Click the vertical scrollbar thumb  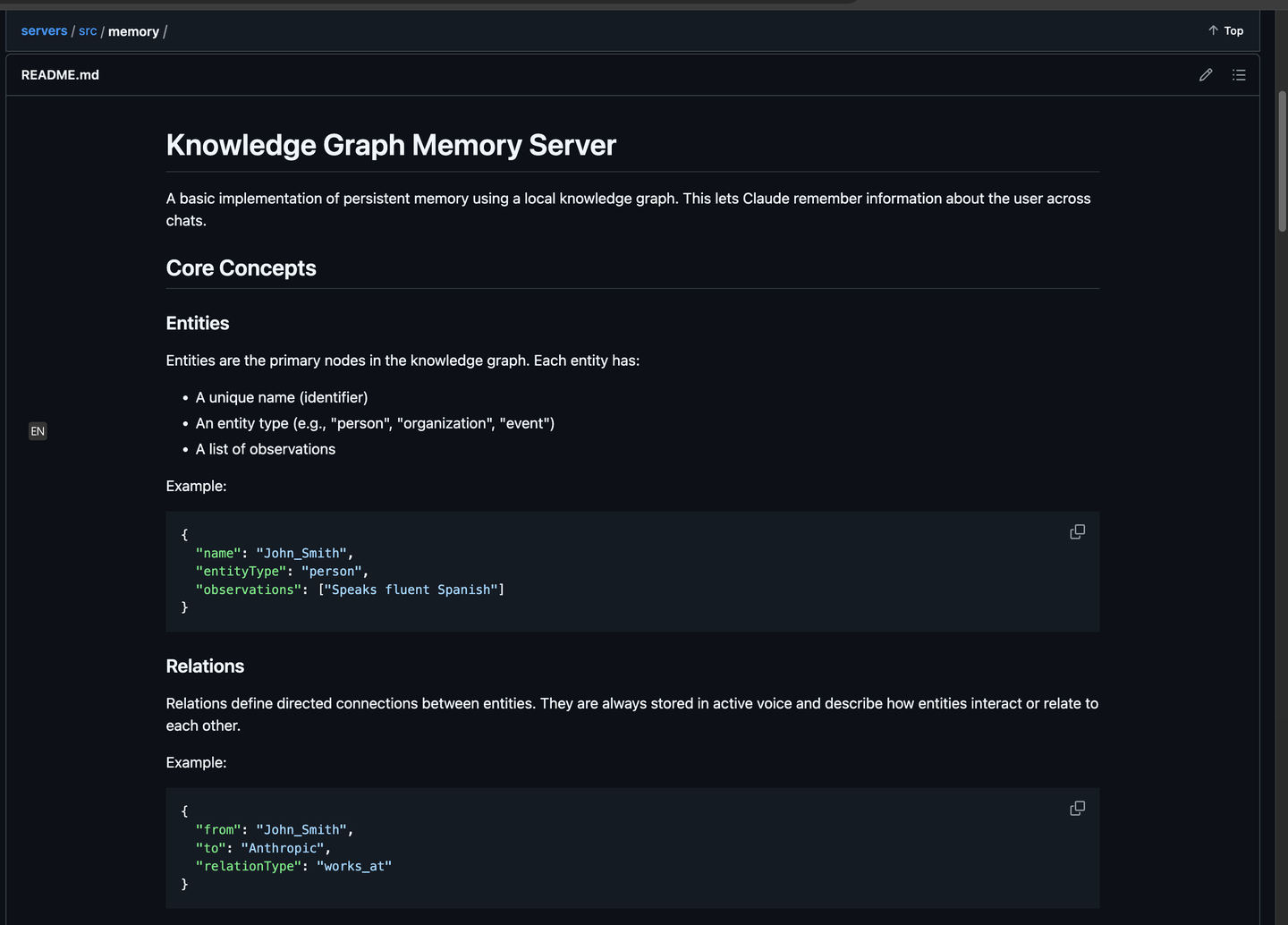1282,161
